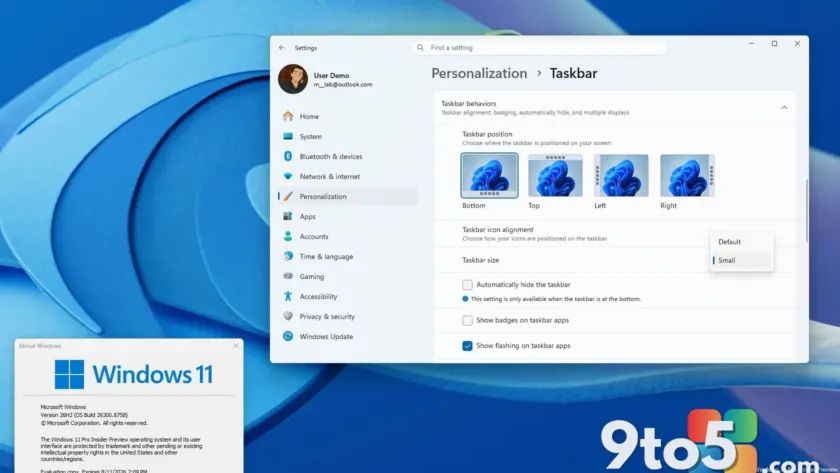Screen dimensions: 840x473
Task: Click the info icon beside bottom-only notice
Action: [465, 299]
